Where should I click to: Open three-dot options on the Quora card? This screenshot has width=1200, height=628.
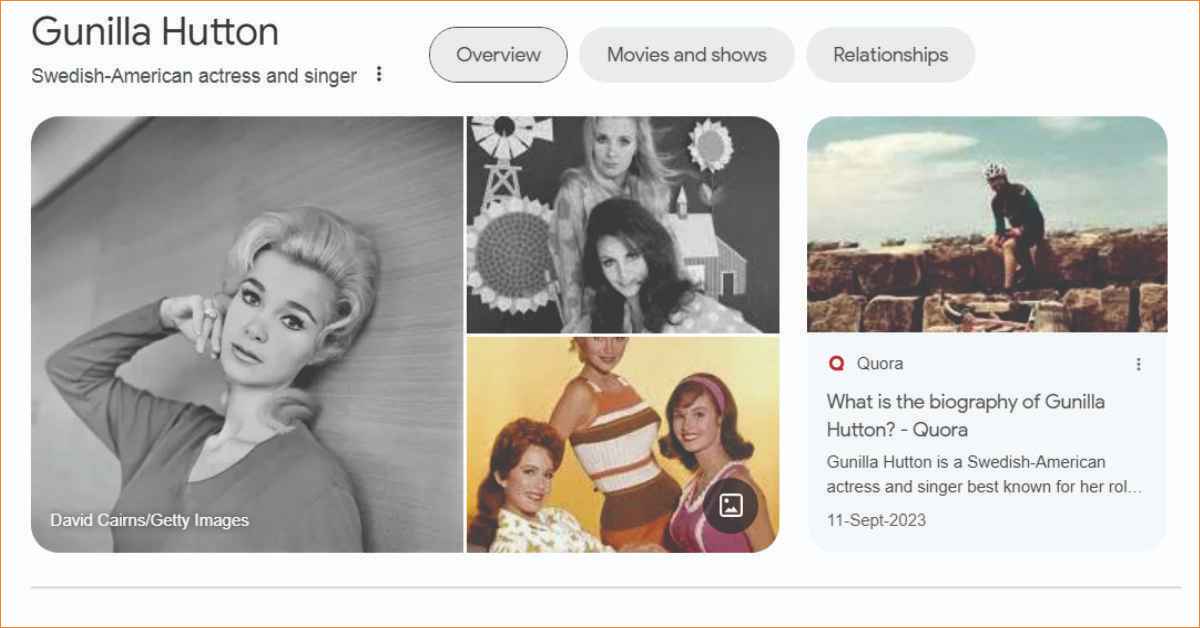point(1138,364)
